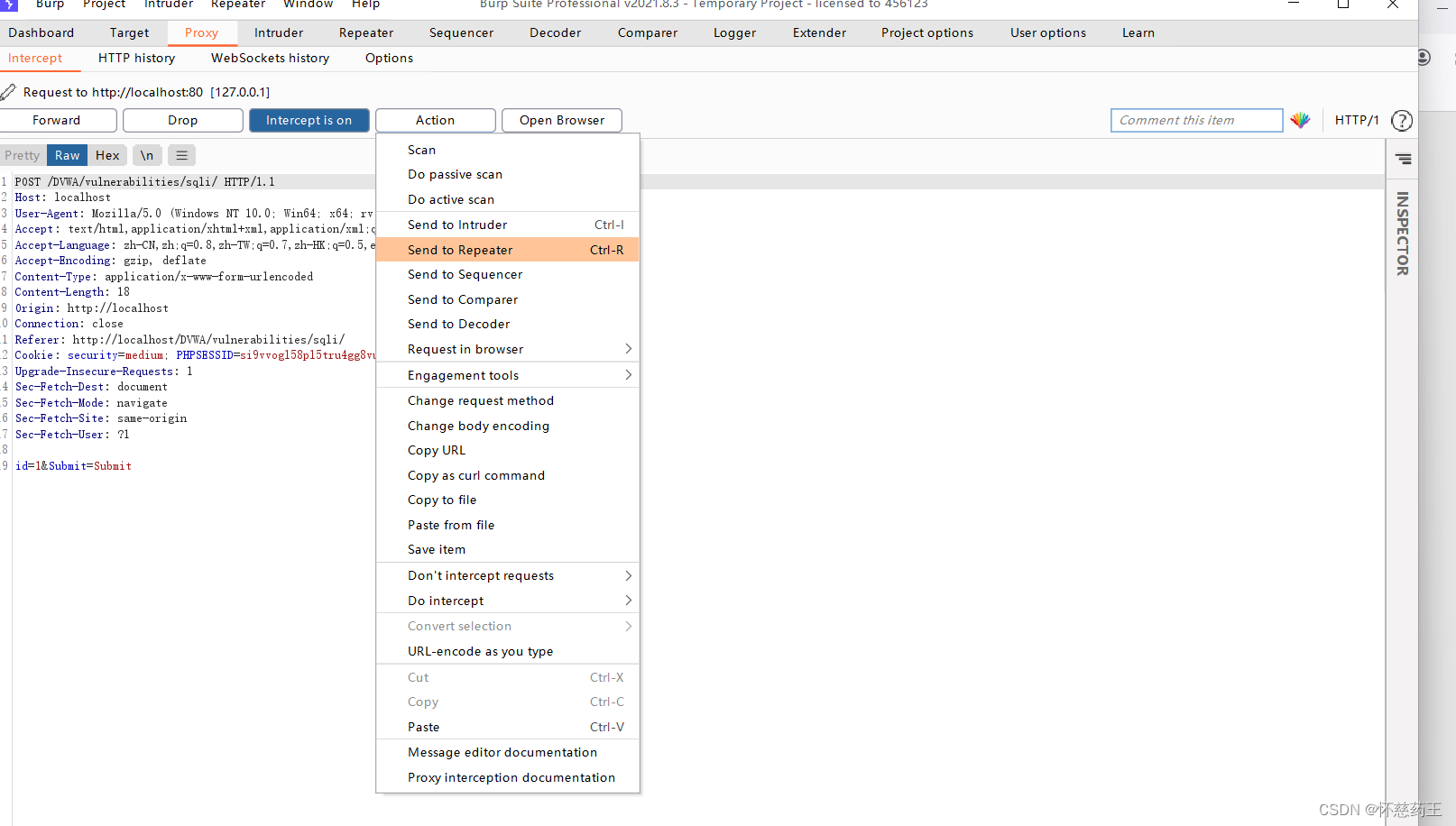1456x826 pixels.
Task: Choose Send to Decoder
Action: (507, 324)
